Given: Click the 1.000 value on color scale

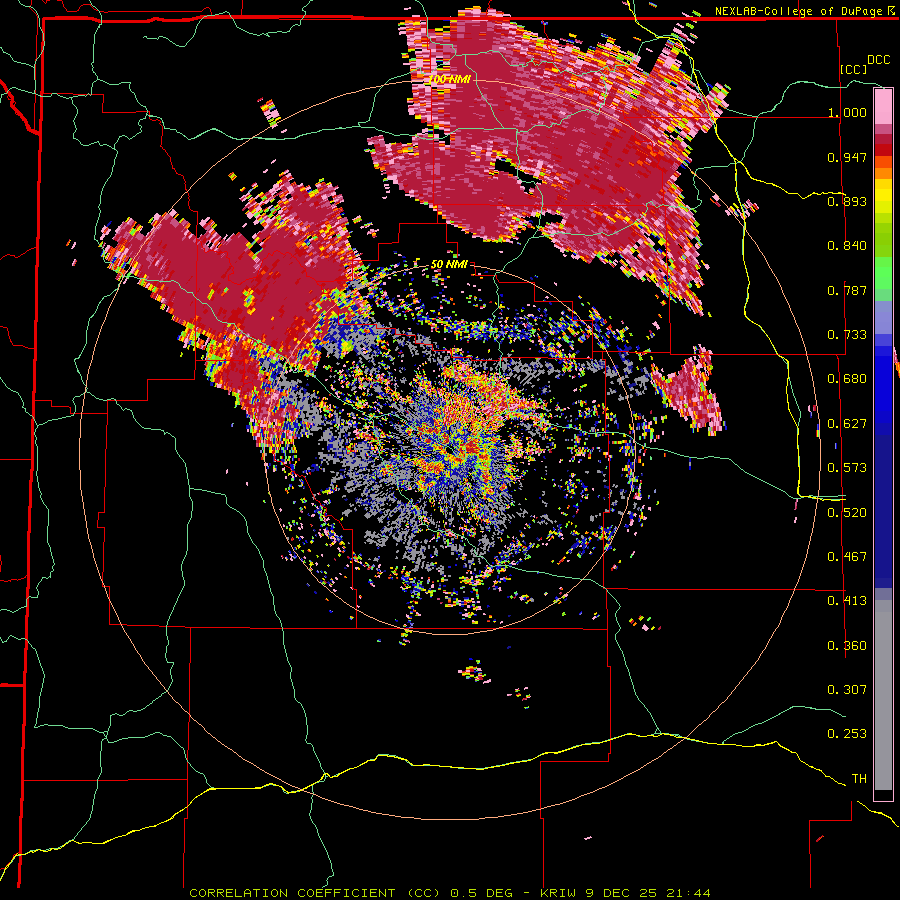Looking at the screenshot, I should (x=847, y=112).
